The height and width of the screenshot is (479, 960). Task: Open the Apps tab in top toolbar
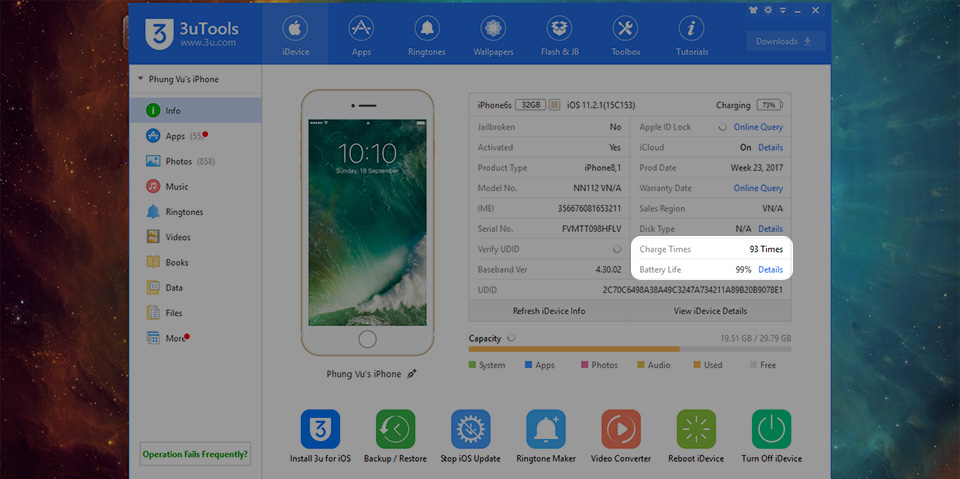point(361,37)
